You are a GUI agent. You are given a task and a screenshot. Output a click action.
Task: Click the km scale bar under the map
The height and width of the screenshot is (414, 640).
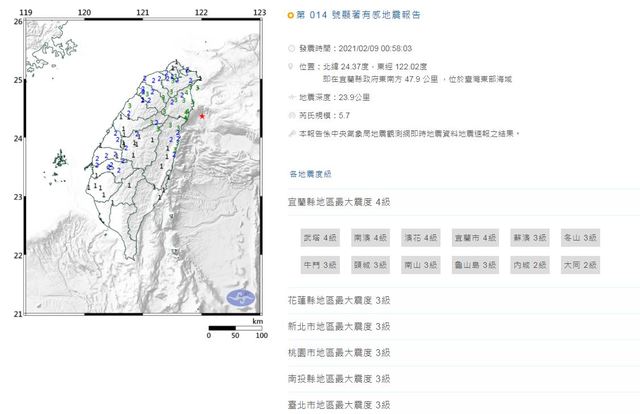pyautogui.click(x=235, y=328)
